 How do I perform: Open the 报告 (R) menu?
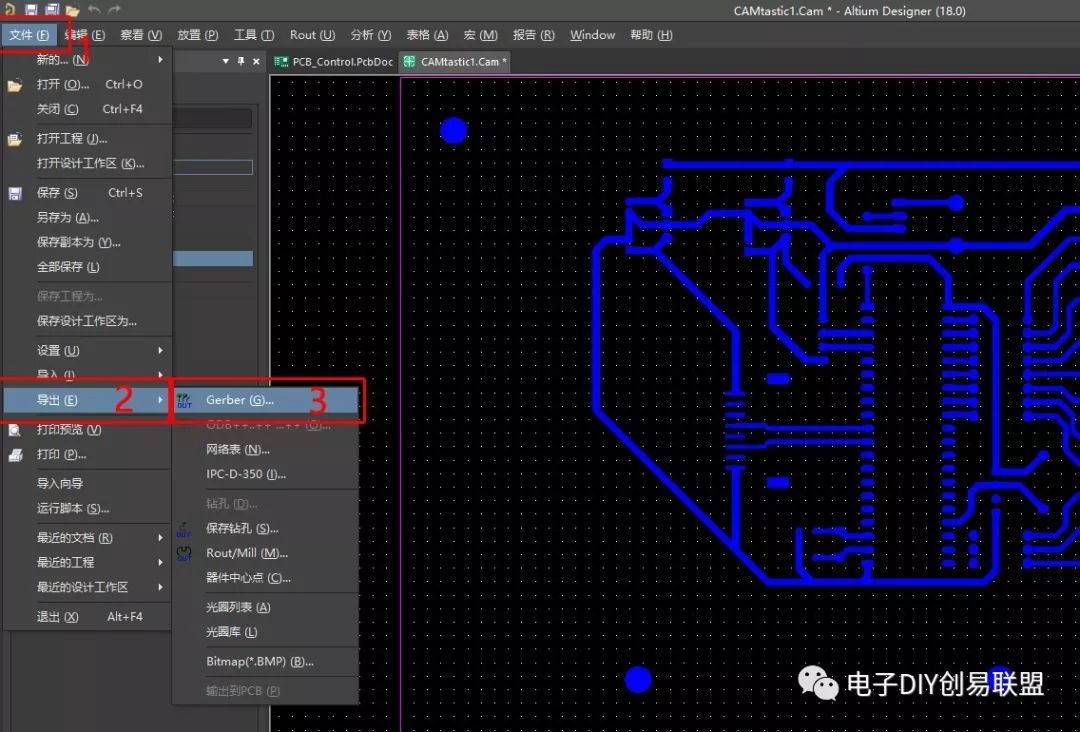533,34
